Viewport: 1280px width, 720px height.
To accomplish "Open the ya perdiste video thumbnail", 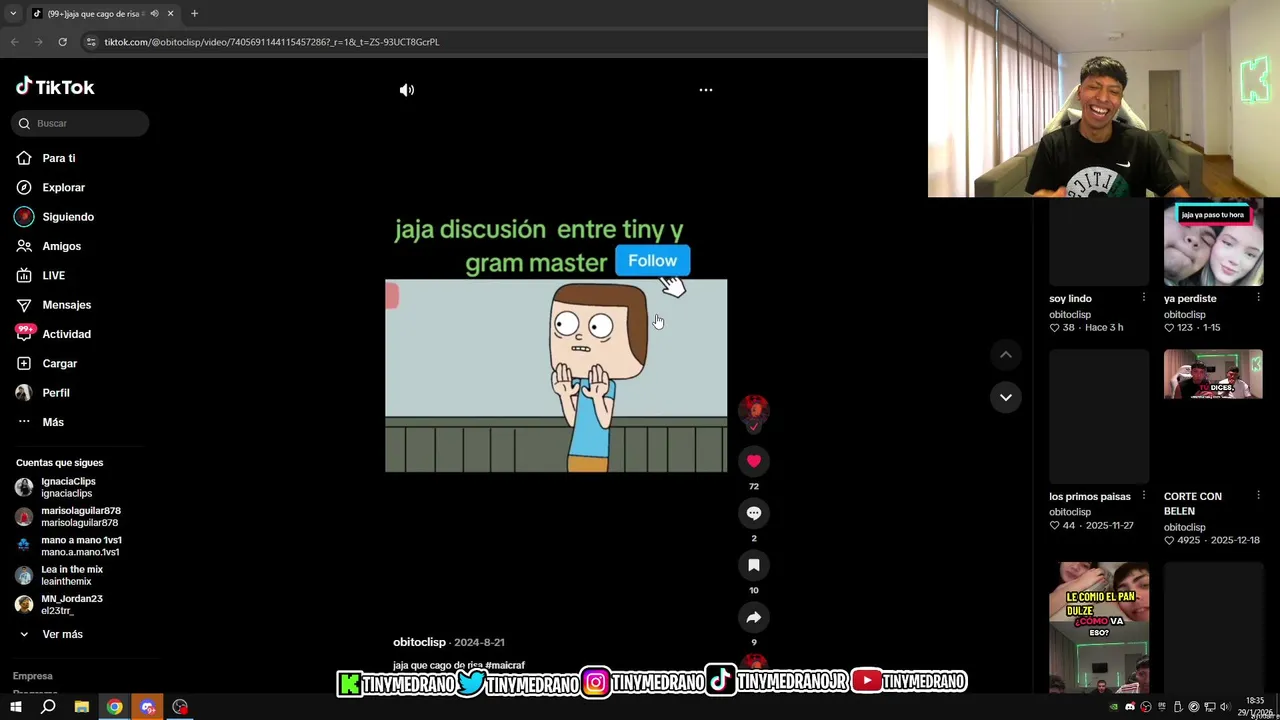I will [1213, 244].
